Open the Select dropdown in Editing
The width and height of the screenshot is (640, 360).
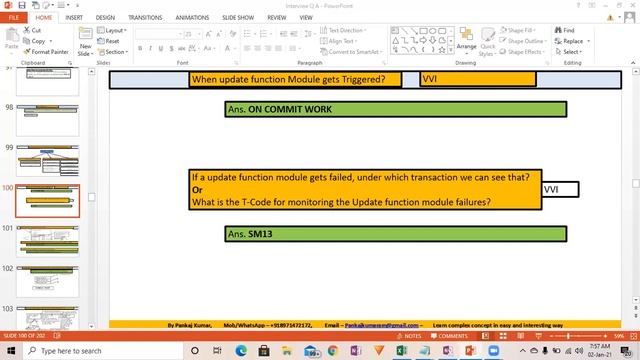tap(568, 52)
